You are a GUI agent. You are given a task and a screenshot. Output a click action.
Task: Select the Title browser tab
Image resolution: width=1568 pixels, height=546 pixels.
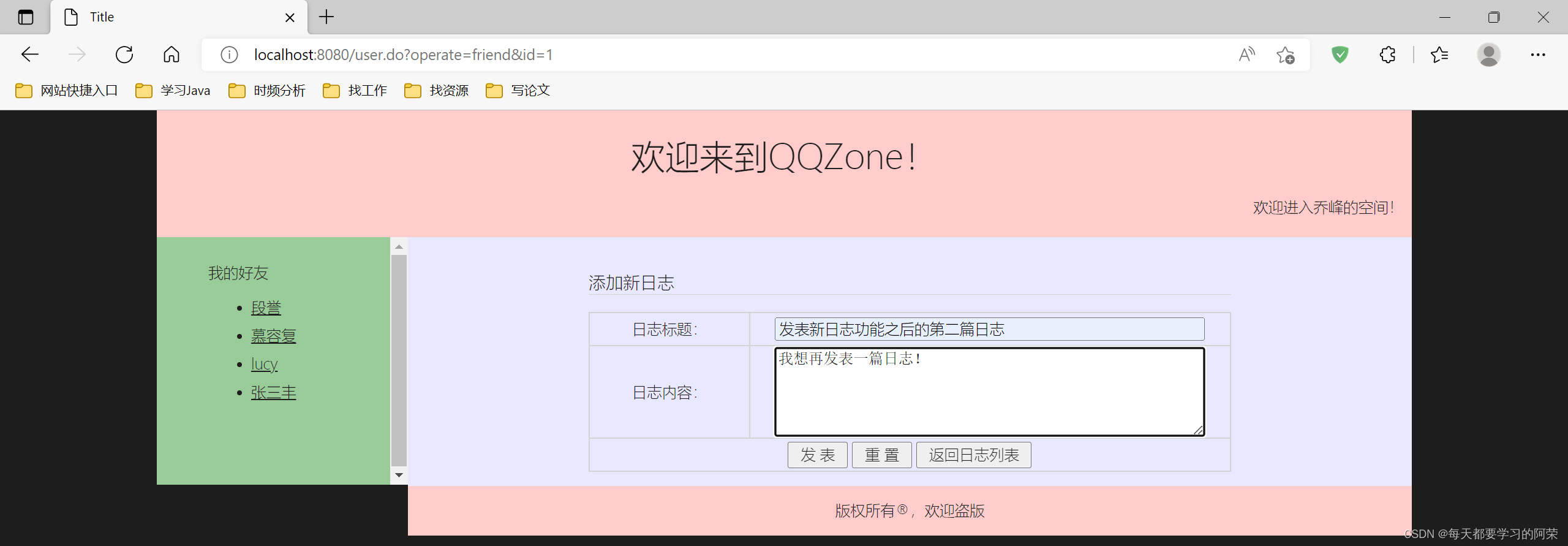179,17
